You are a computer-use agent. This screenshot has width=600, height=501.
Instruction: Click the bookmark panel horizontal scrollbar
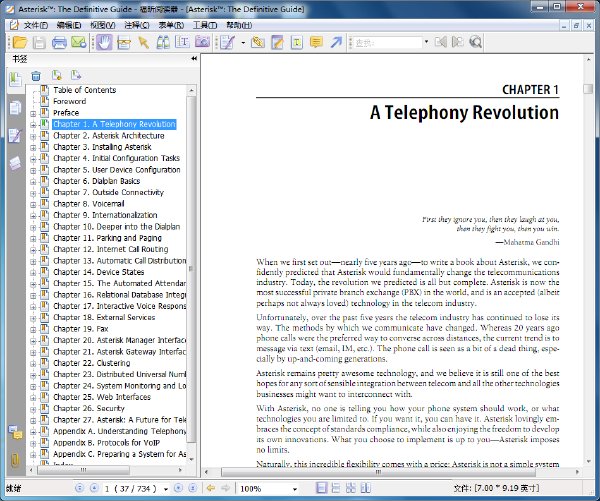coord(83,470)
